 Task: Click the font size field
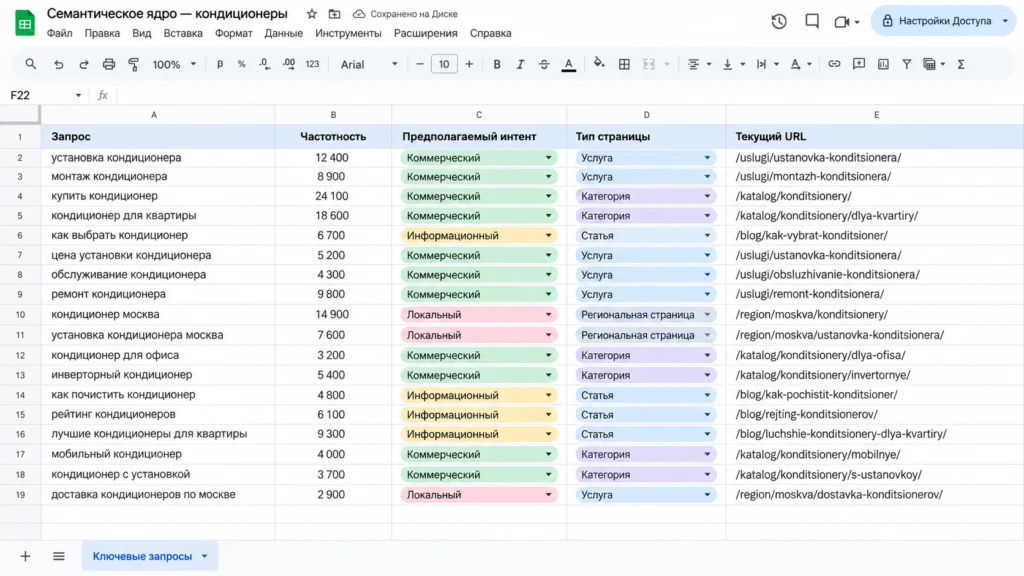click(x=444, y=64)
